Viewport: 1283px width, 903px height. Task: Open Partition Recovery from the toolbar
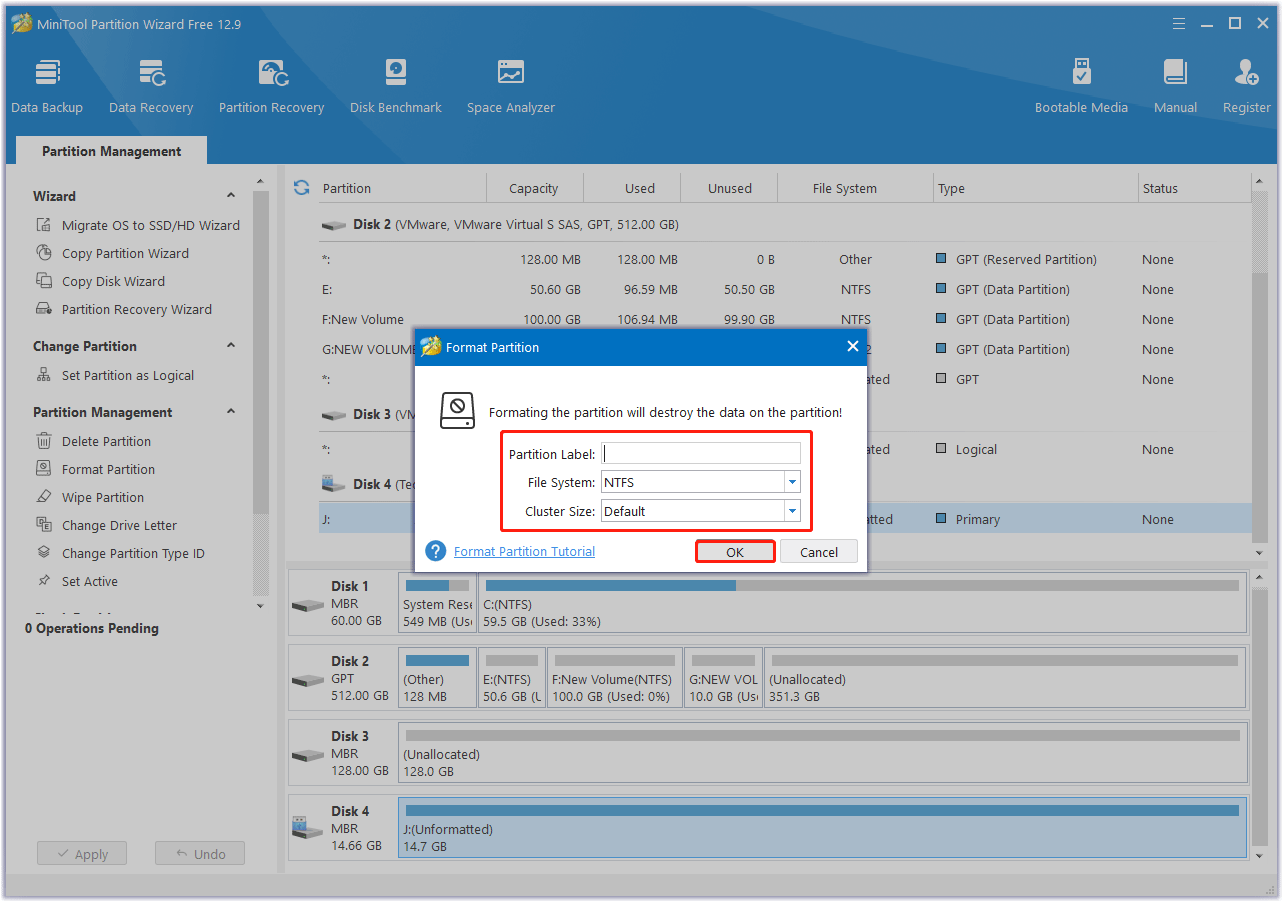point(271,86)
